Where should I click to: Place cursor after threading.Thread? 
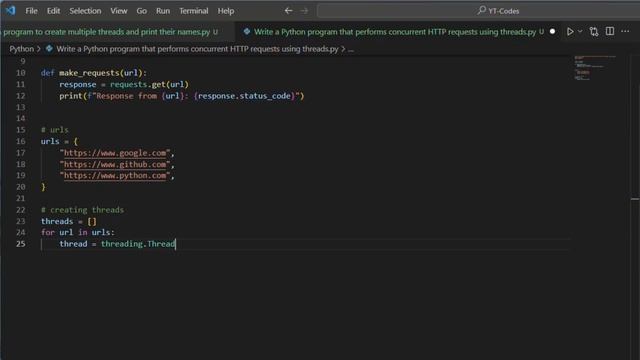[176, 244]
